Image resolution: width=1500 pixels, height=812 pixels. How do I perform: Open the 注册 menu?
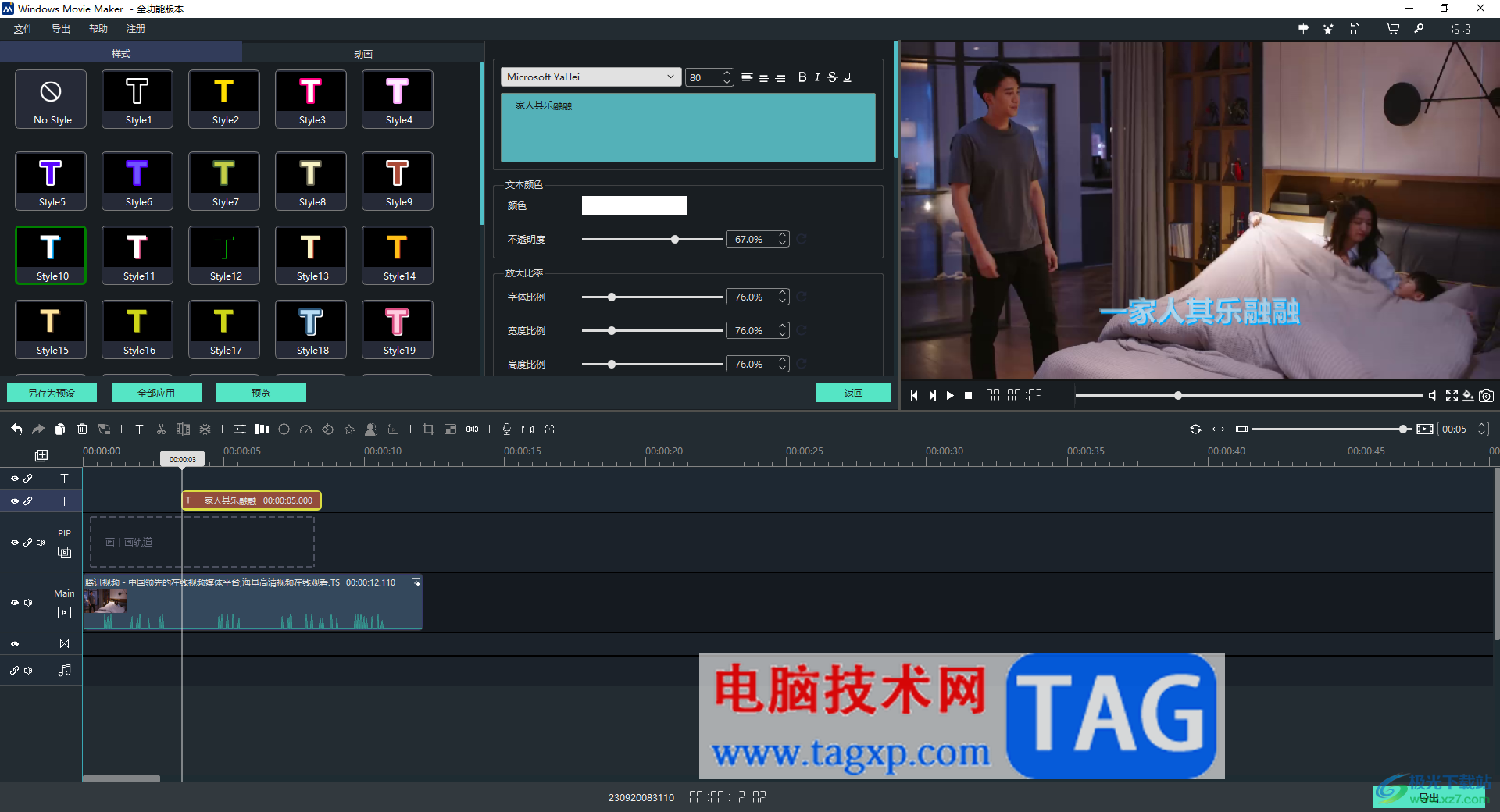pyautogui.click(x=136, y=29)
